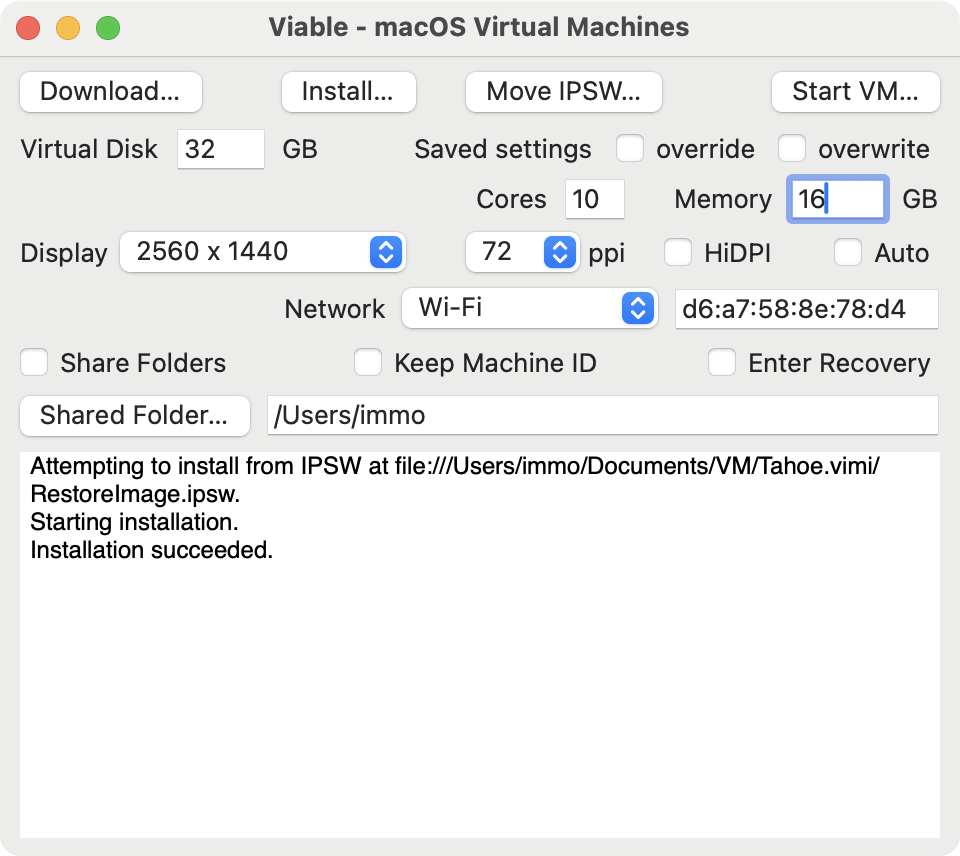Tick the overwrite saved settings checkbox
Image resolution: width=960 pixels, height=856 pixels.
(x=792, y=148)
